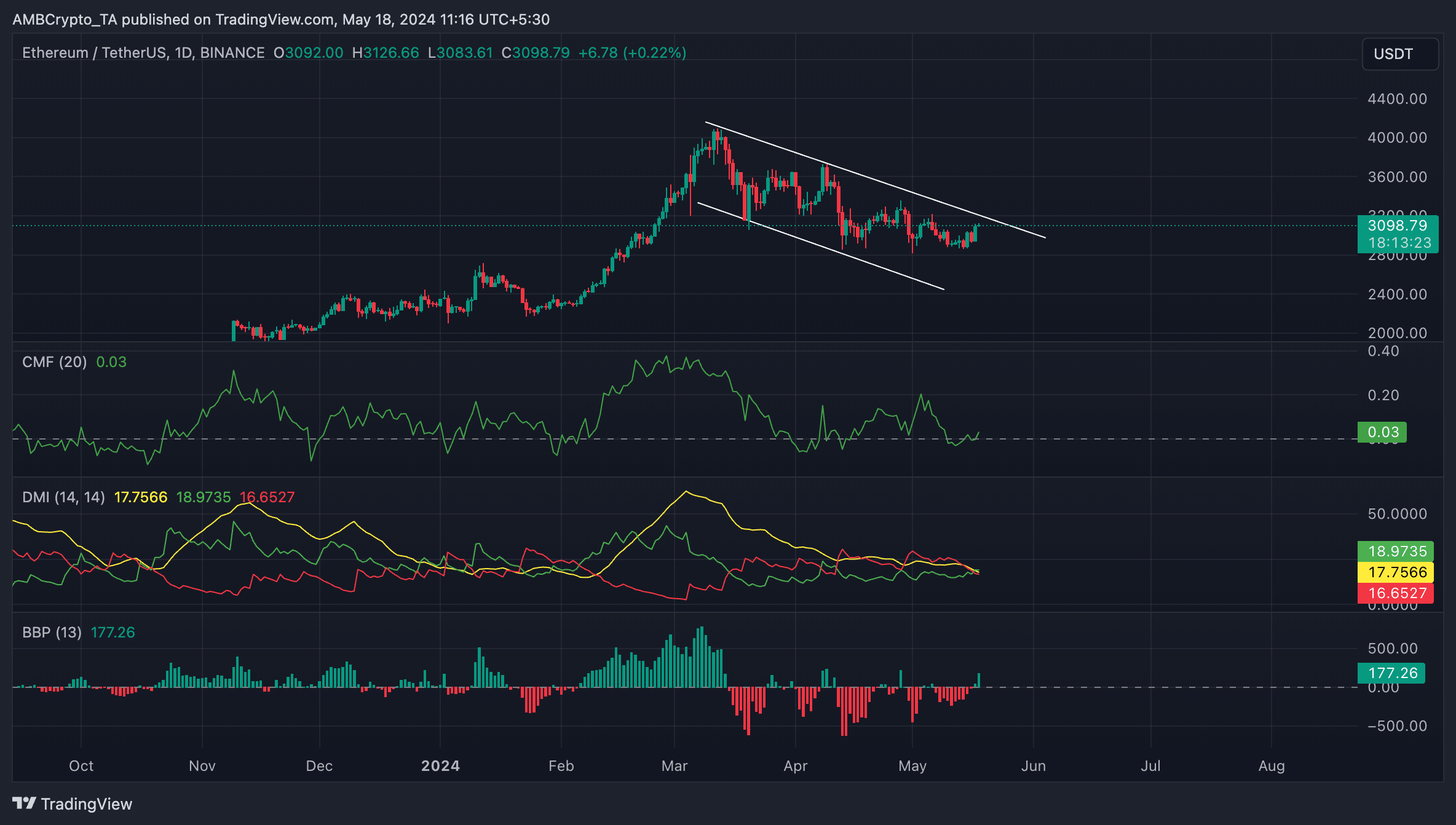Click the Nov label on time axis

pyautogui.click(x=202, y=766)
